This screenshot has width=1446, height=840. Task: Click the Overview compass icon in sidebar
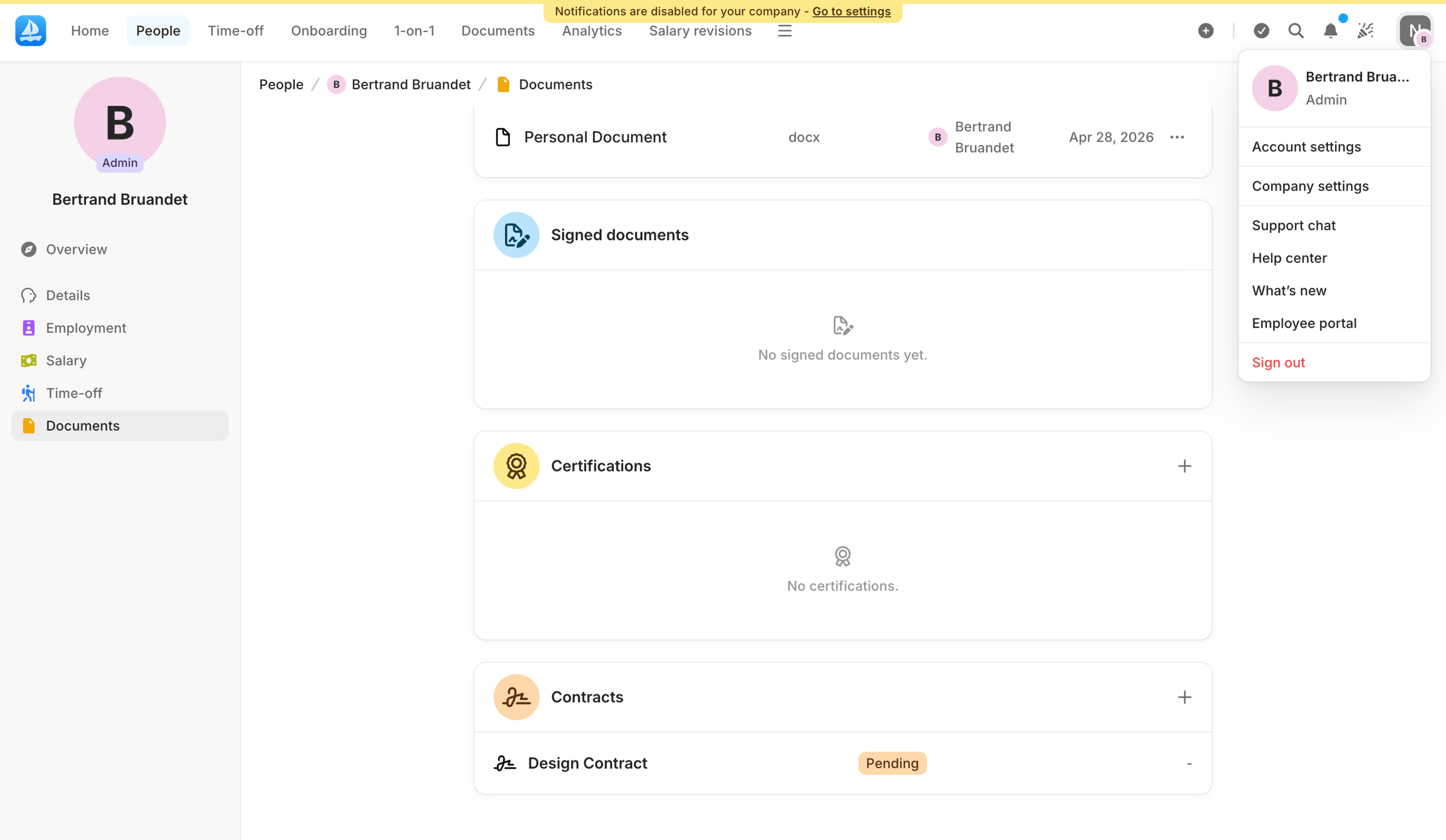28,249
